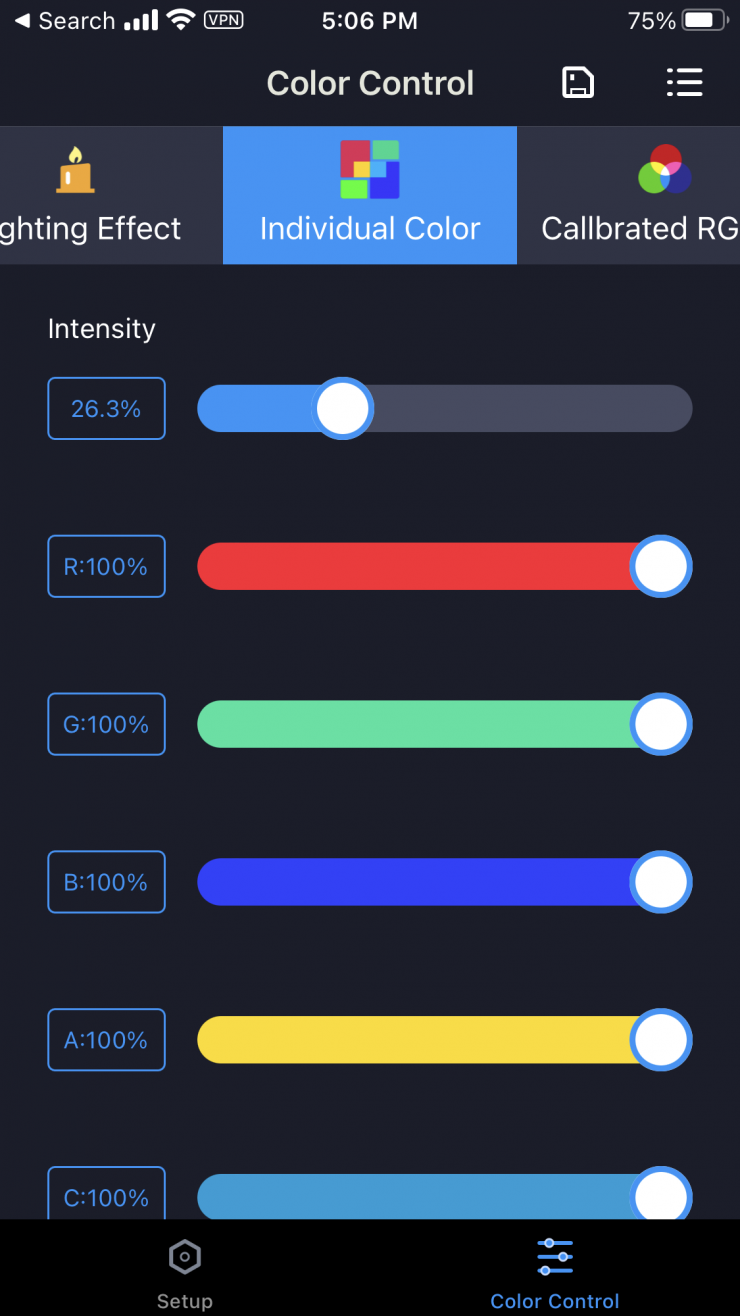The width and height of the screenshot is (740, 1316).
Task: Tap the back arrow to Search
Action: [x=22, y=21]
